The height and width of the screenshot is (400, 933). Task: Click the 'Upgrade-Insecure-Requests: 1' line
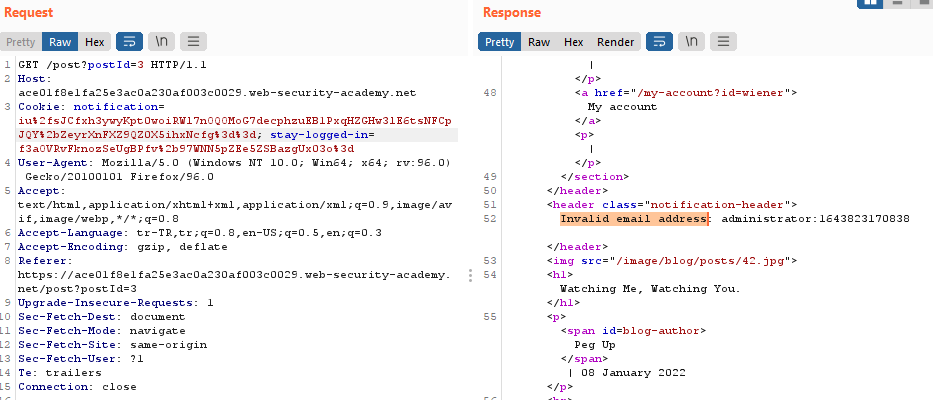click(115, 302)
